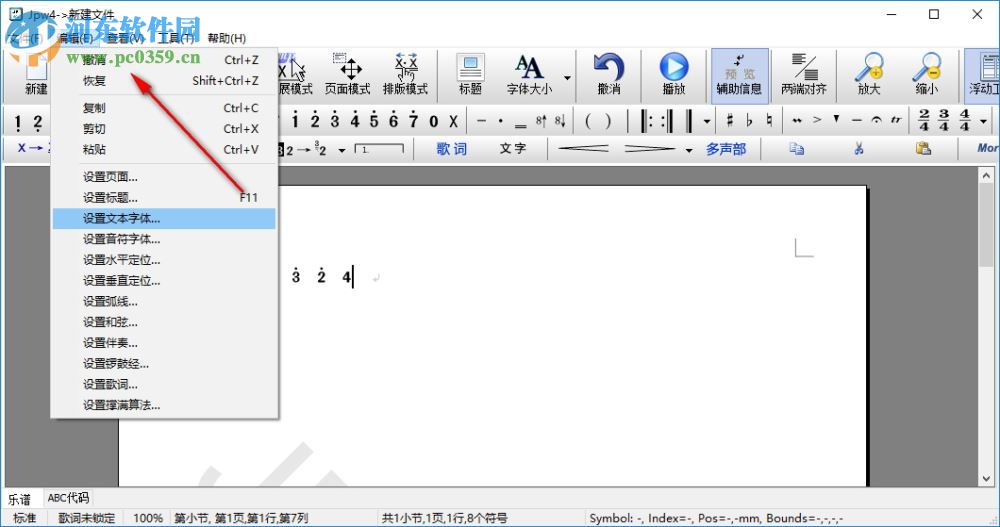Switch to 页面模式 page mode
Image resolution: width=1000 pixels, height=527 pixels.
pos(348,75)
